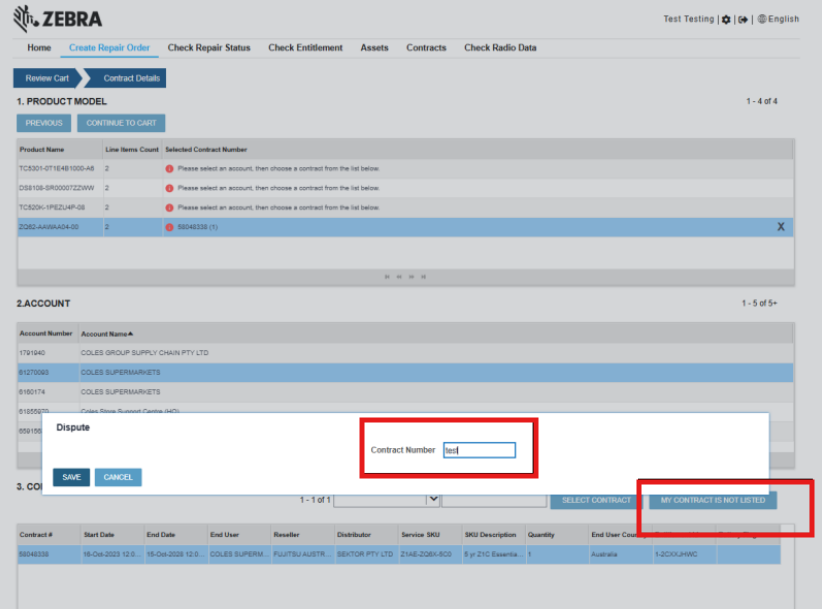
Task: Click the contract search text box
Action: [x=494, y=499]
